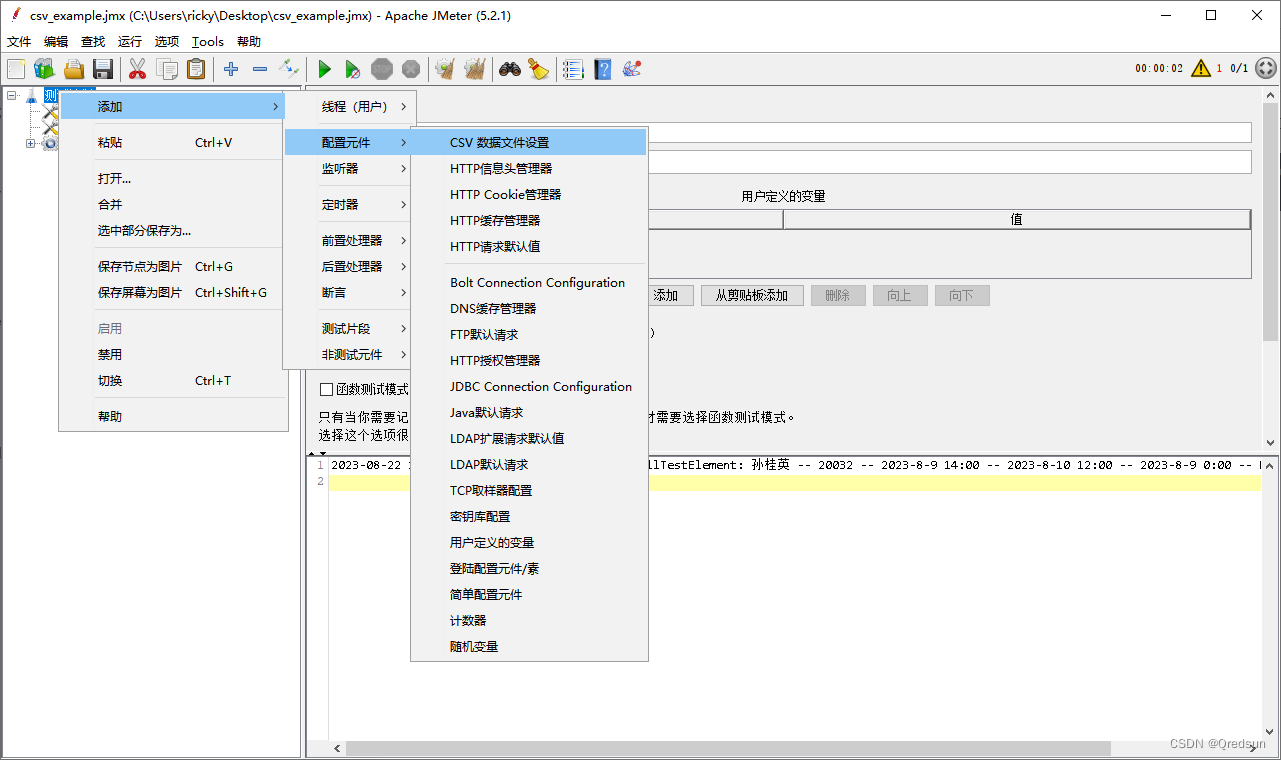
Task: Select 粘贴 in the context menu
Action: 173,143
